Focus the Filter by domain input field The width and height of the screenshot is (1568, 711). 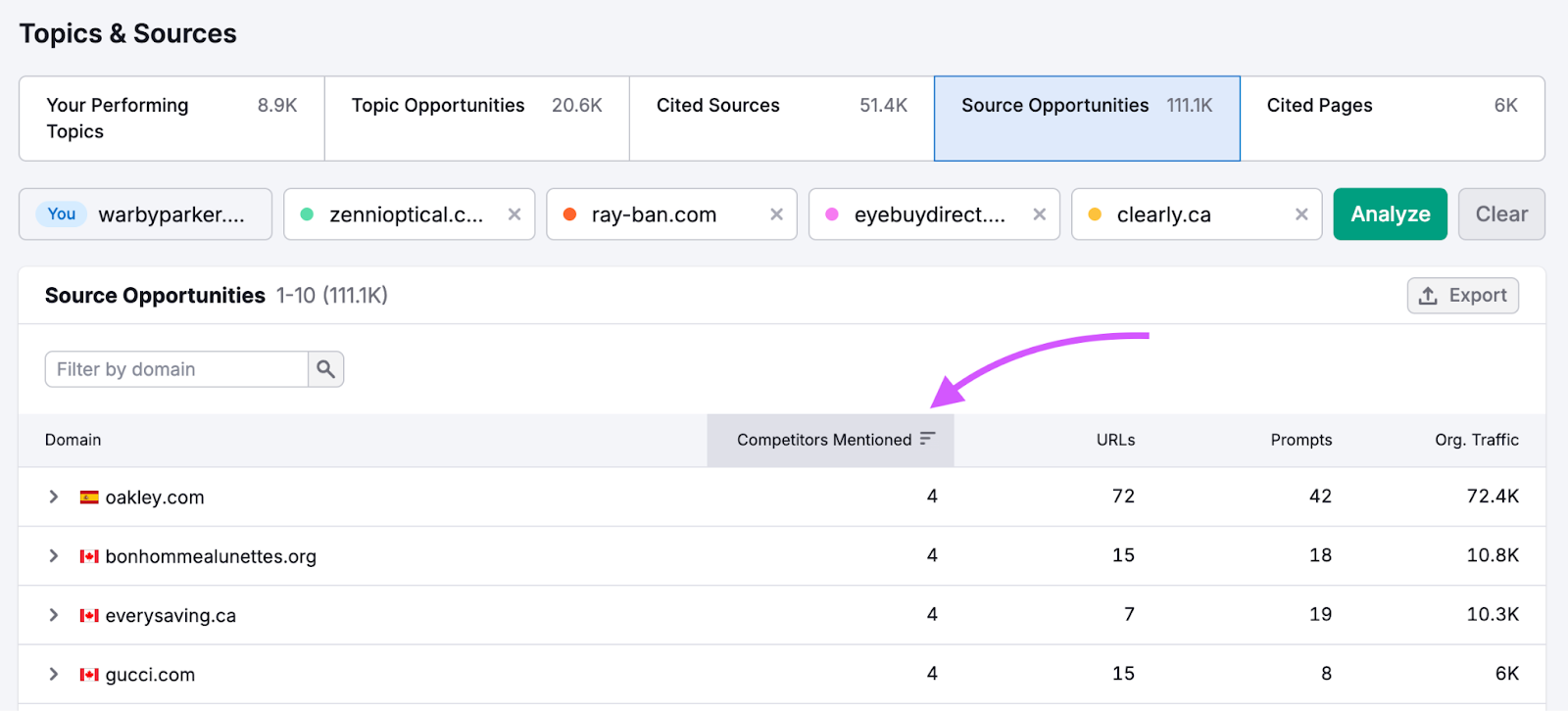176,369
